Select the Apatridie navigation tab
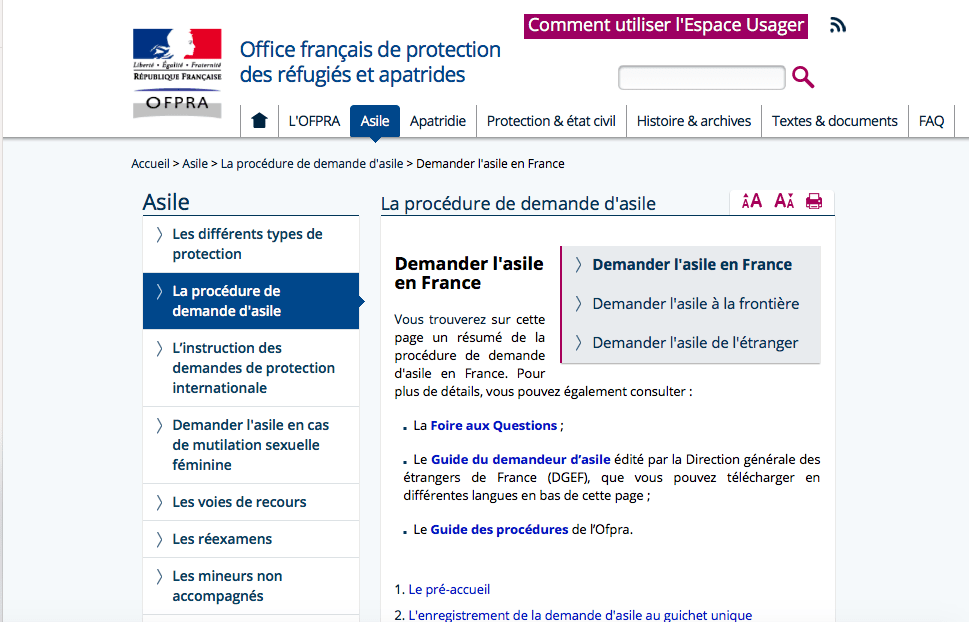Viewport: 969px width, 622px height. click(x=438, y=121)
